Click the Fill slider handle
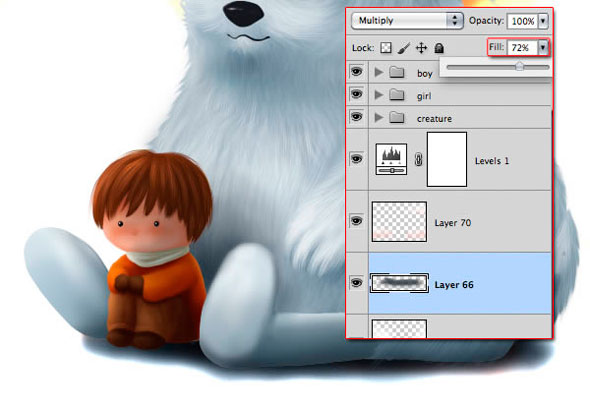The height and width of the screenshot is (407, 590). (x=520, y=67)
